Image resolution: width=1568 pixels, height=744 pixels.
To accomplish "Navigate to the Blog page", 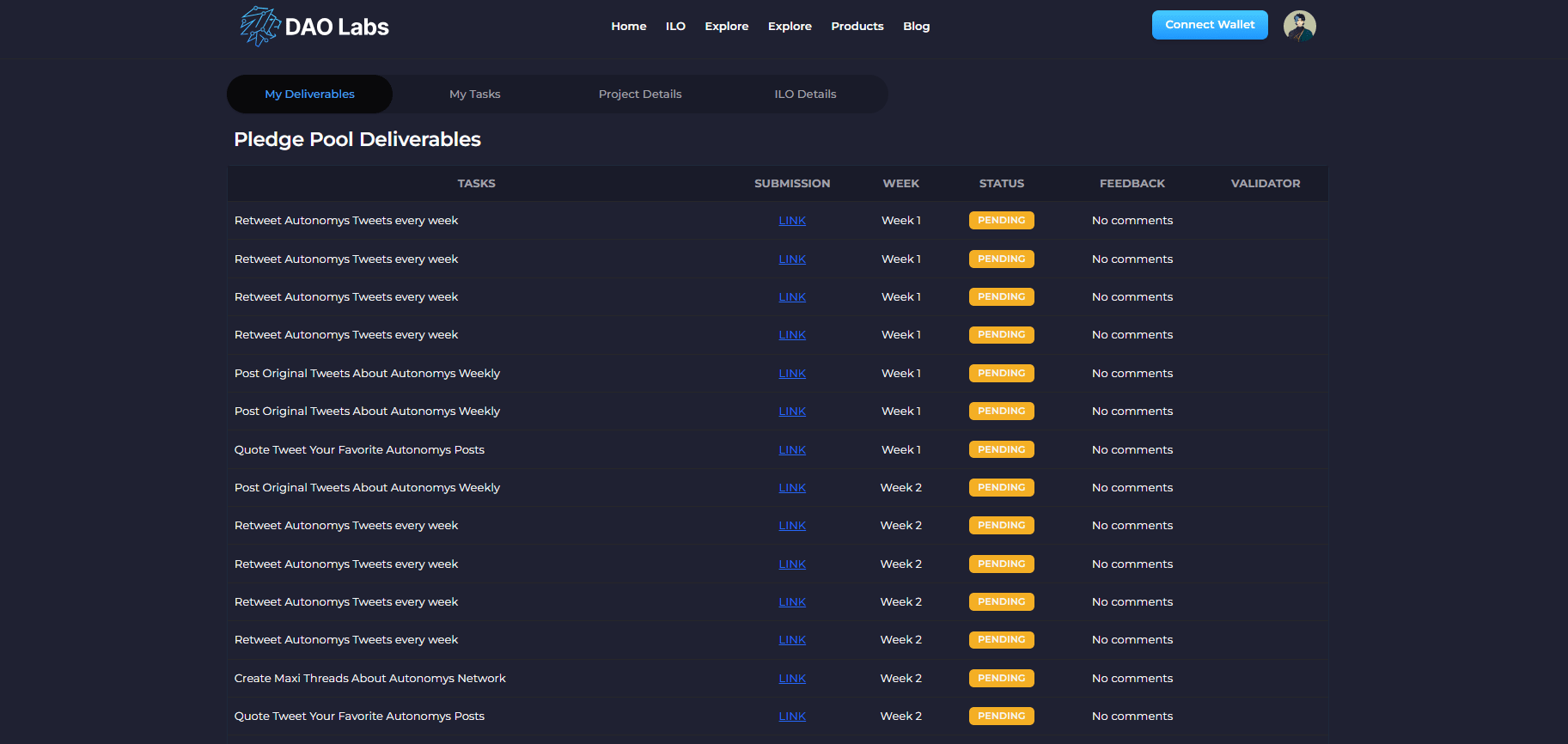I will coord(916,27).
